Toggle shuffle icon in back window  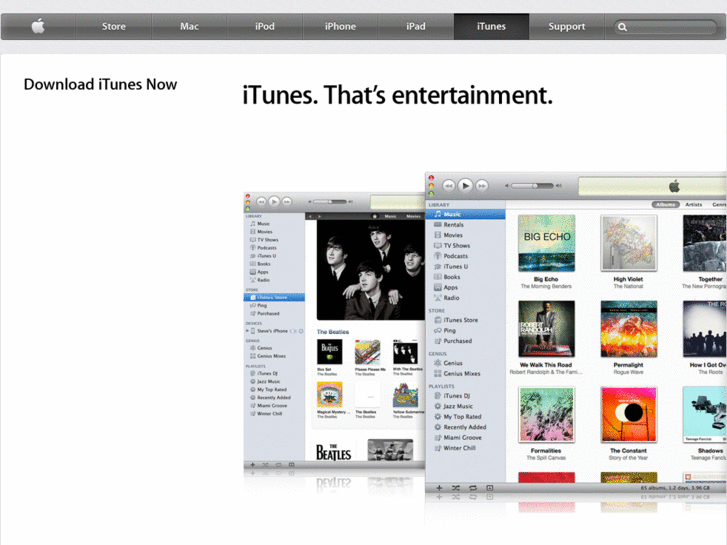click(x=265, y=465)
